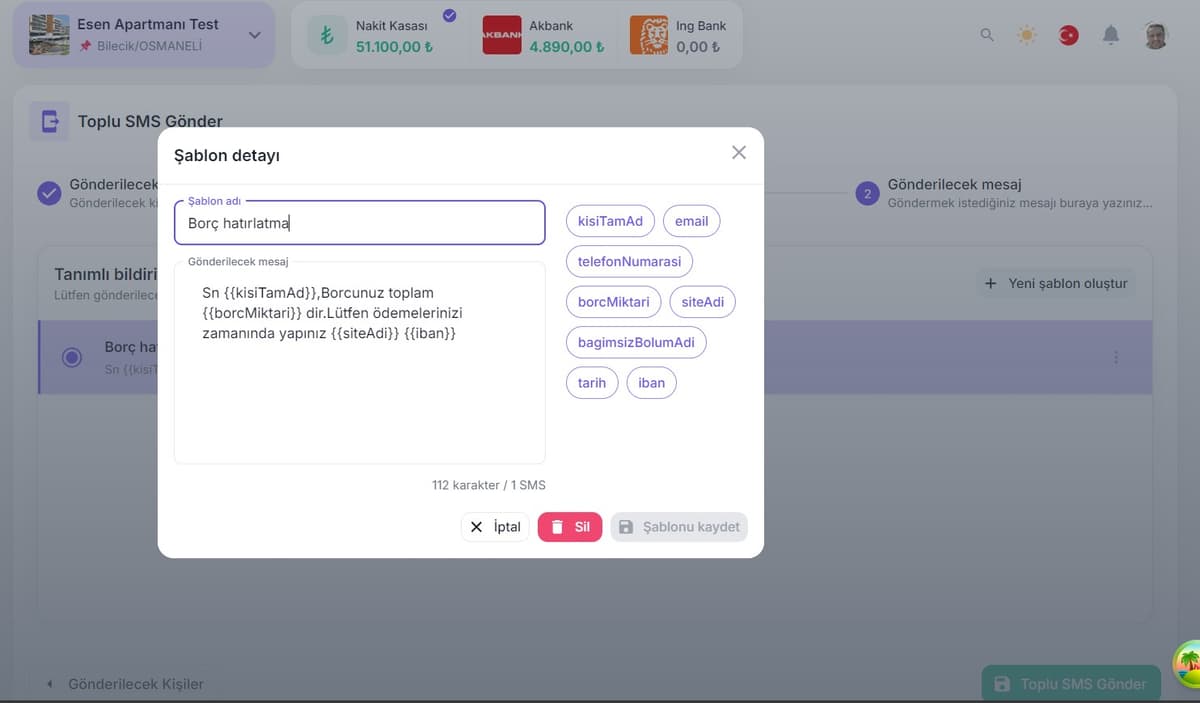Click the search magnifier icon

point(987,35)
